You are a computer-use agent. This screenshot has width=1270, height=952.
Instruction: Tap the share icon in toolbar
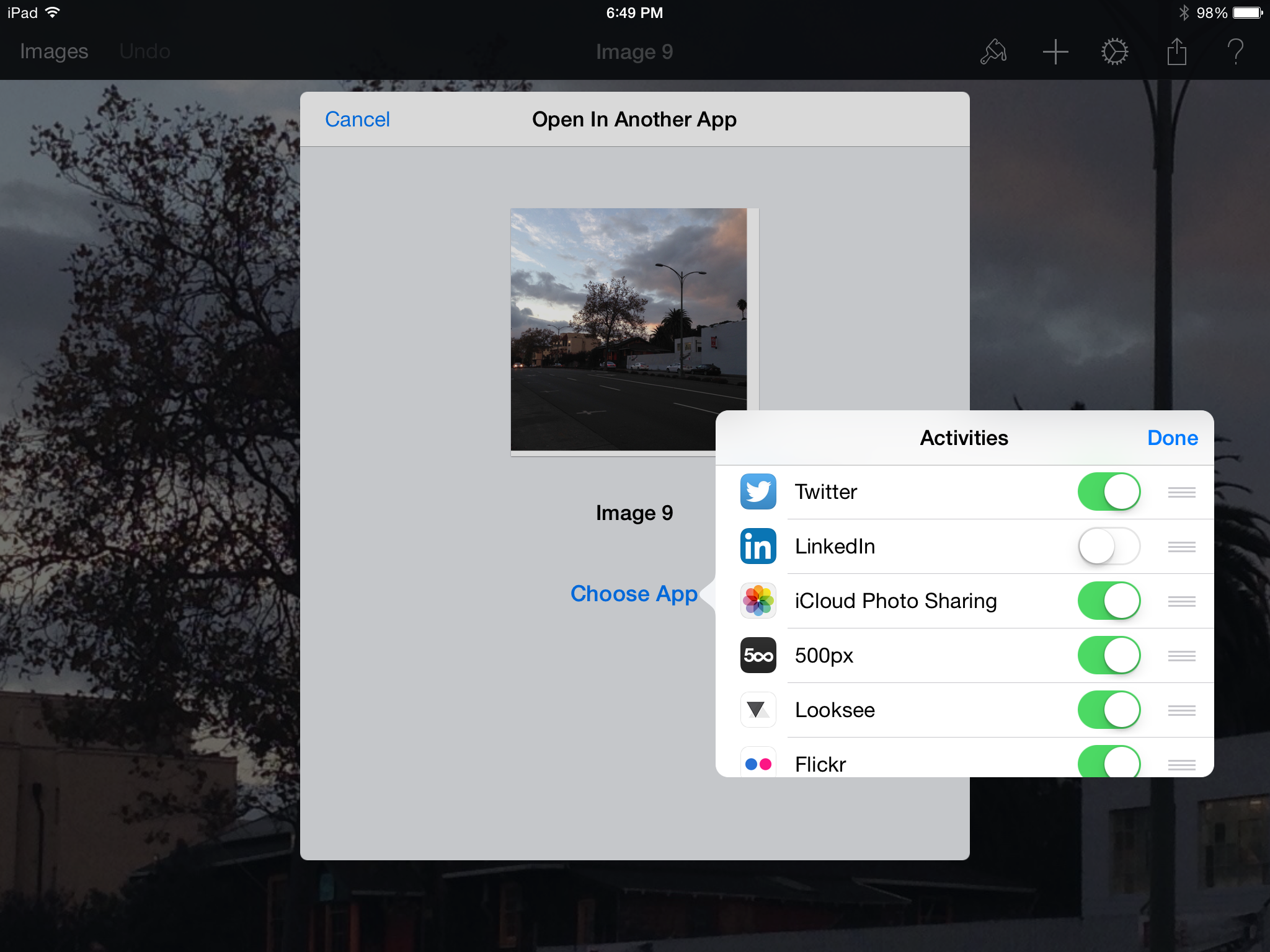[1176, 51]
